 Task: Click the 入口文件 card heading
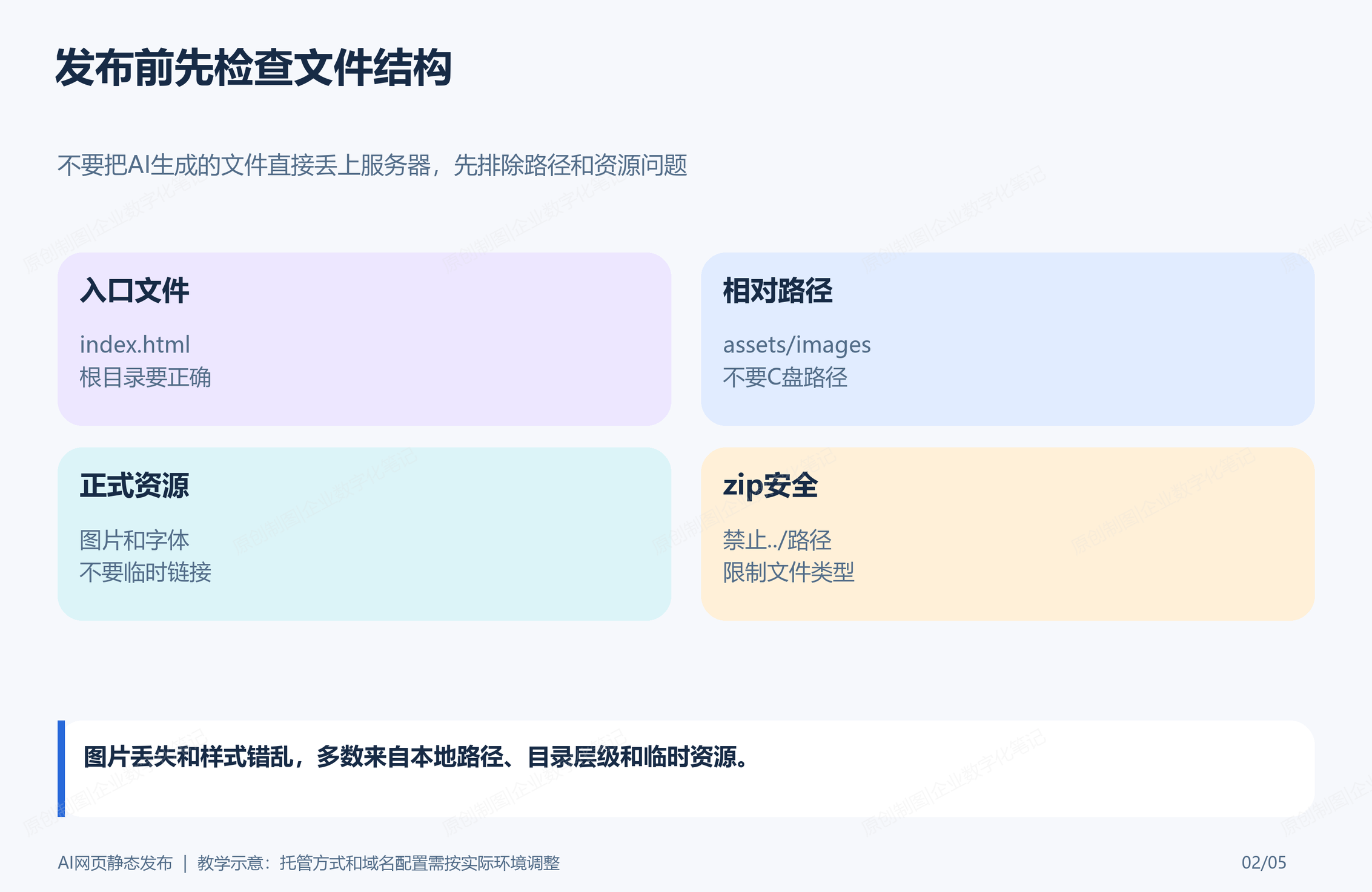click(x=134, y=291)
